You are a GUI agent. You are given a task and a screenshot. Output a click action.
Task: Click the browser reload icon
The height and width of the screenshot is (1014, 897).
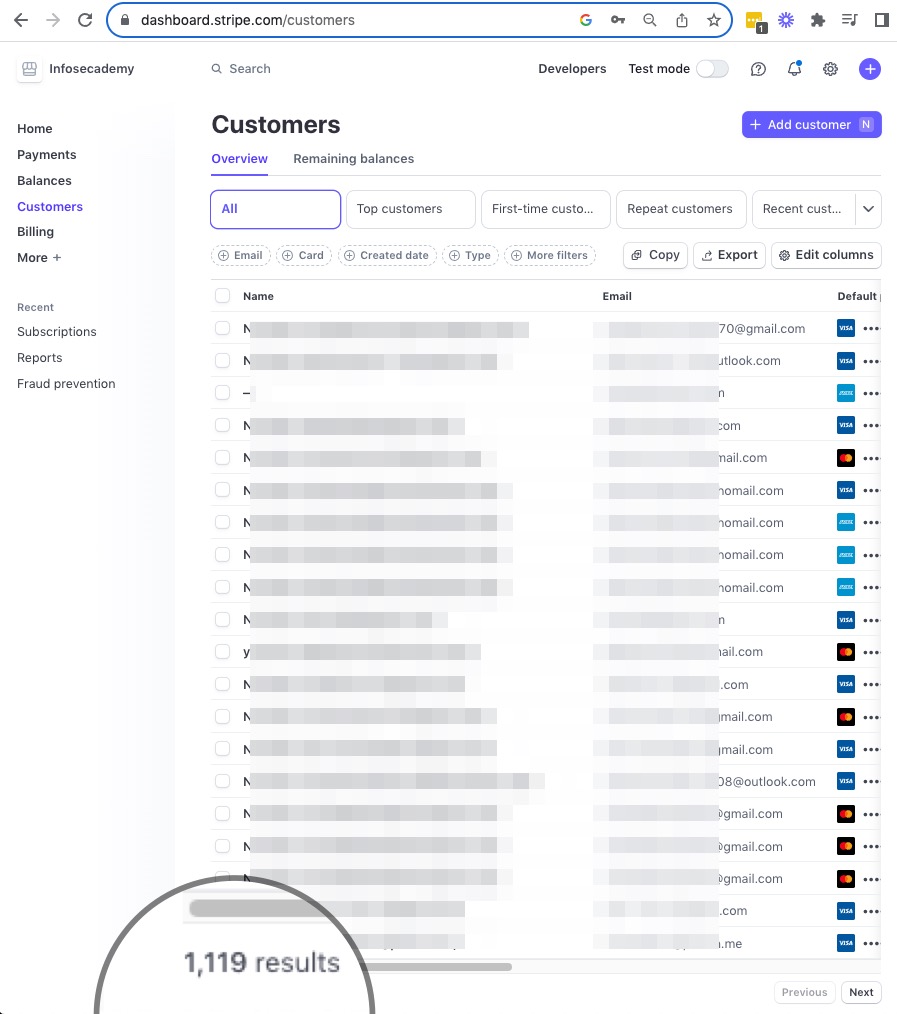[85, 20]
